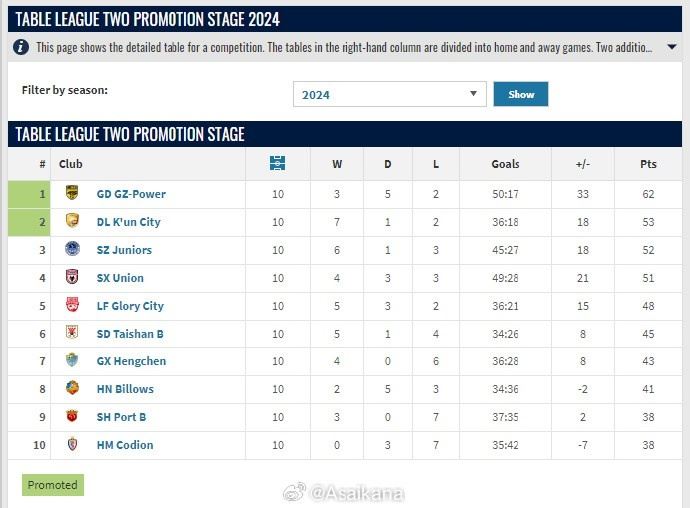The image size is (690, 508).
Task: Click the DL K'un City club crest
Action: pyautogui.click(x=71, y=222)
